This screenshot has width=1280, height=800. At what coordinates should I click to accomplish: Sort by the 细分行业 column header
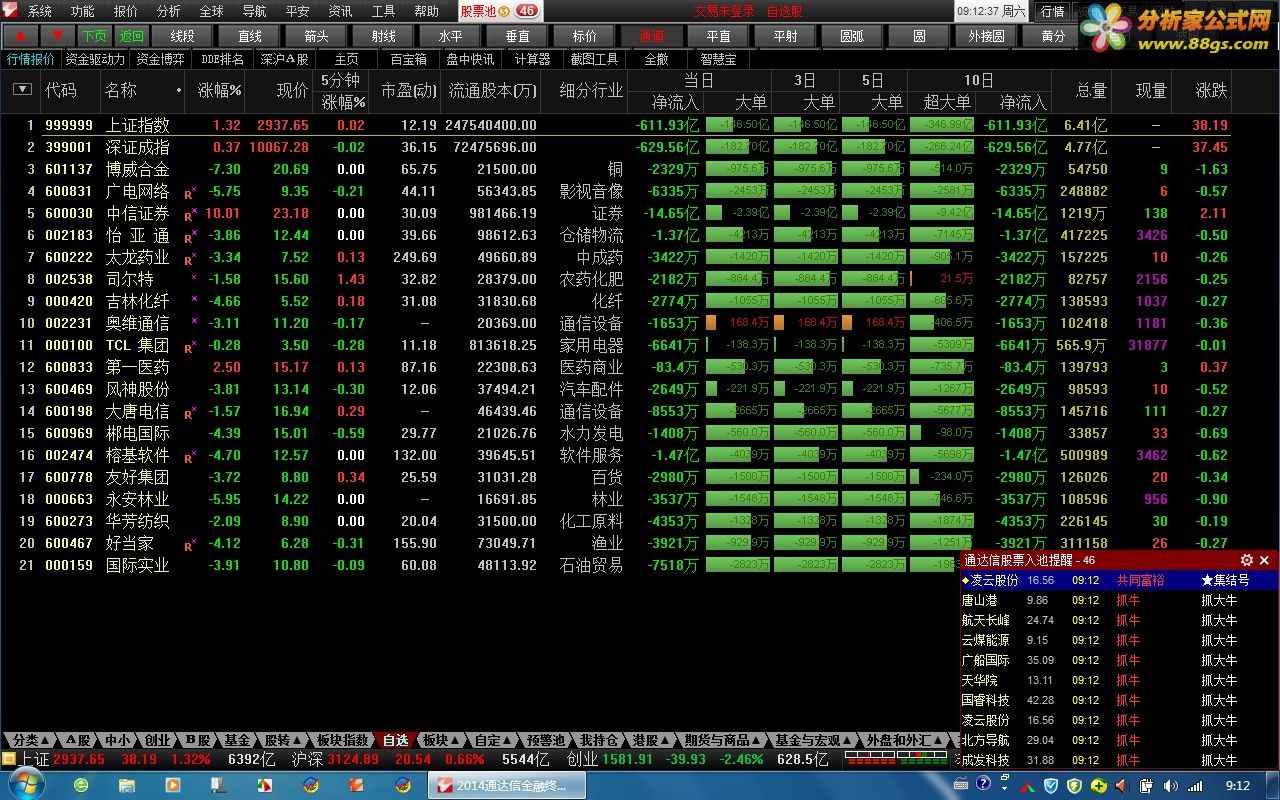point(591,90)
